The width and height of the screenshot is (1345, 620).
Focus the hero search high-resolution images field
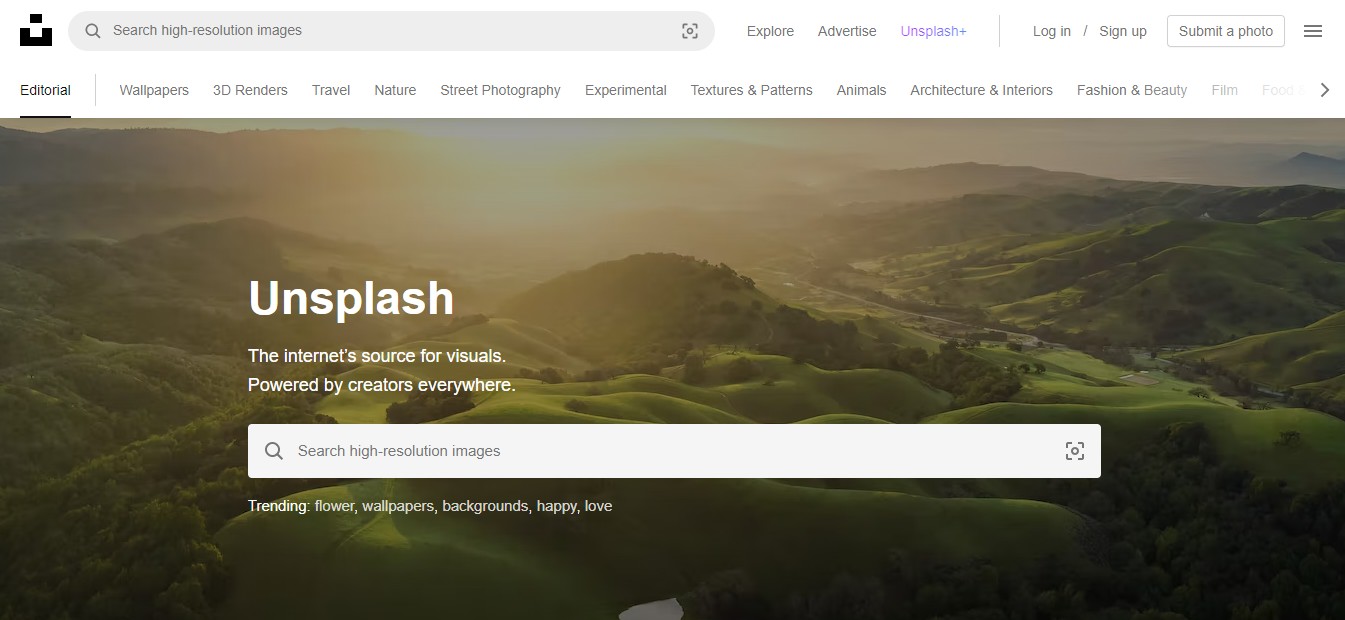click(674, 451)
